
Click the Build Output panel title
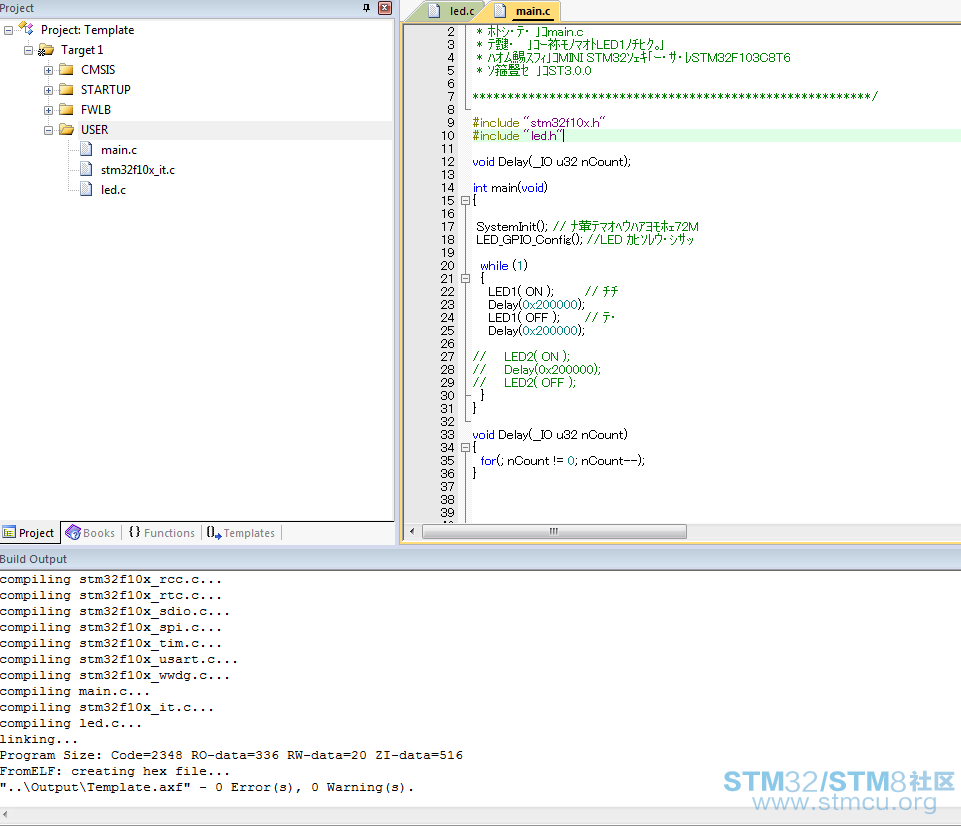(33, 559)
